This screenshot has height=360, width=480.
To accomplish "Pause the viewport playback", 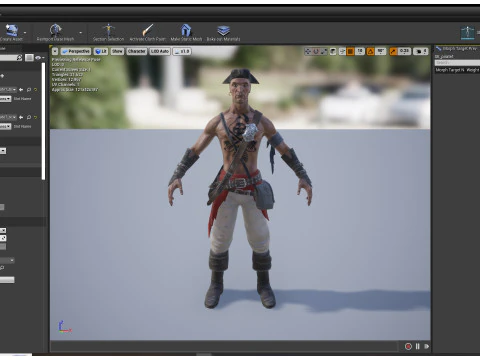I will tap(418, 346).
